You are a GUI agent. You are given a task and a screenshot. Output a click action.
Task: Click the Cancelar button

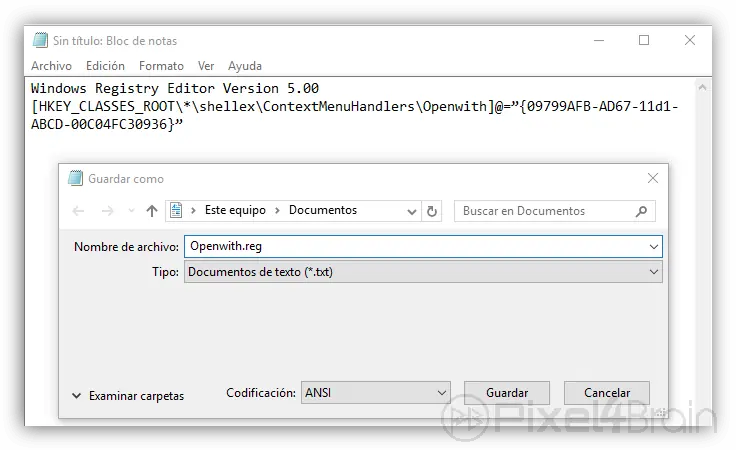(607, 393)
